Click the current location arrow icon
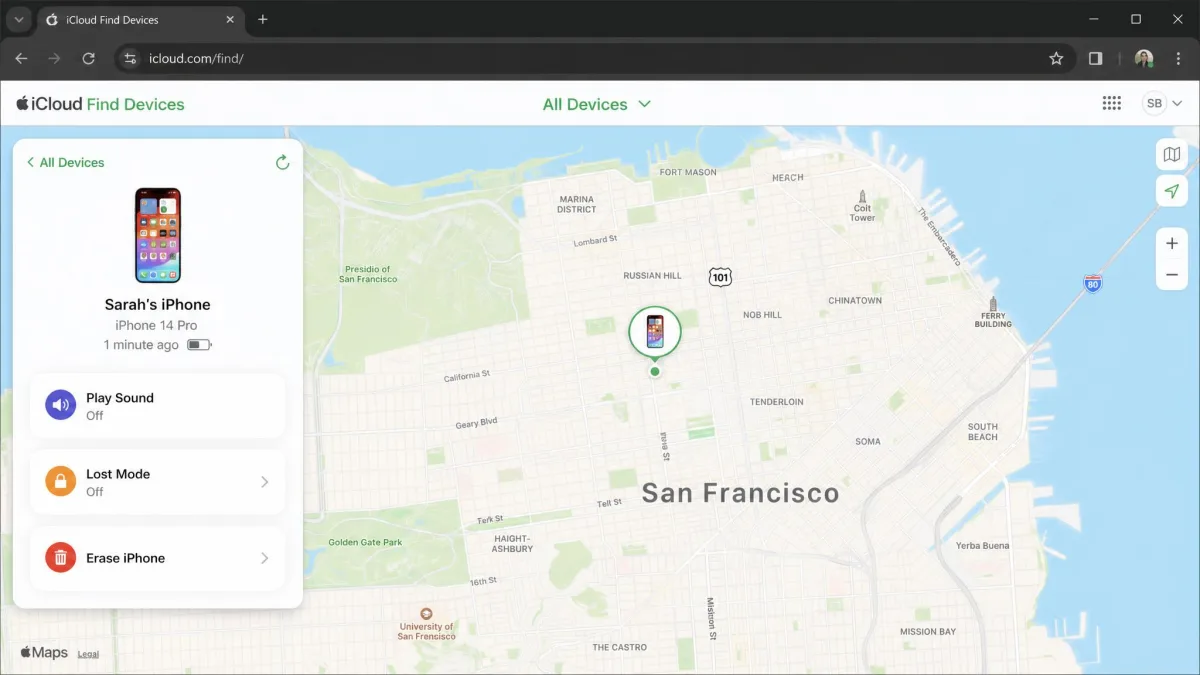Screen dimensions: 1200x675 (x=1172, y=191)
